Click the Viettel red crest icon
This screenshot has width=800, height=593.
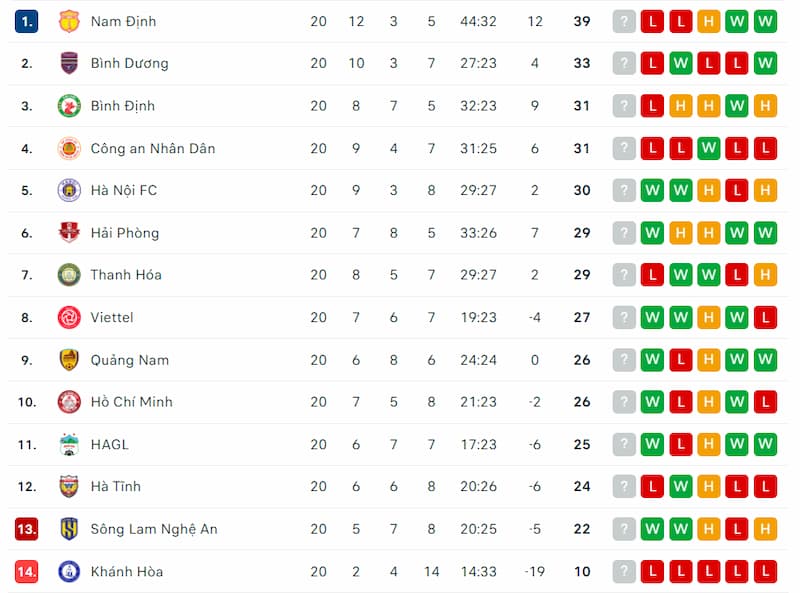69,317
